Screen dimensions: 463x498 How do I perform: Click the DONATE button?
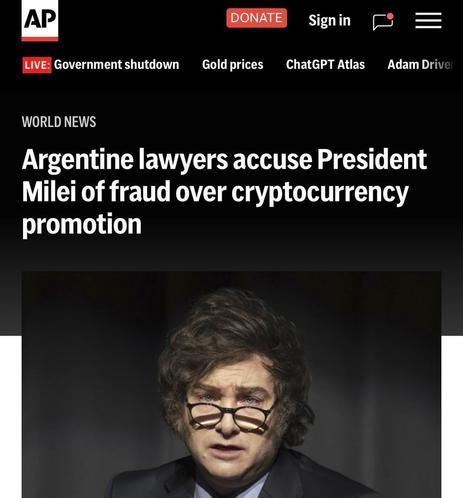click(x=256, y=18)
